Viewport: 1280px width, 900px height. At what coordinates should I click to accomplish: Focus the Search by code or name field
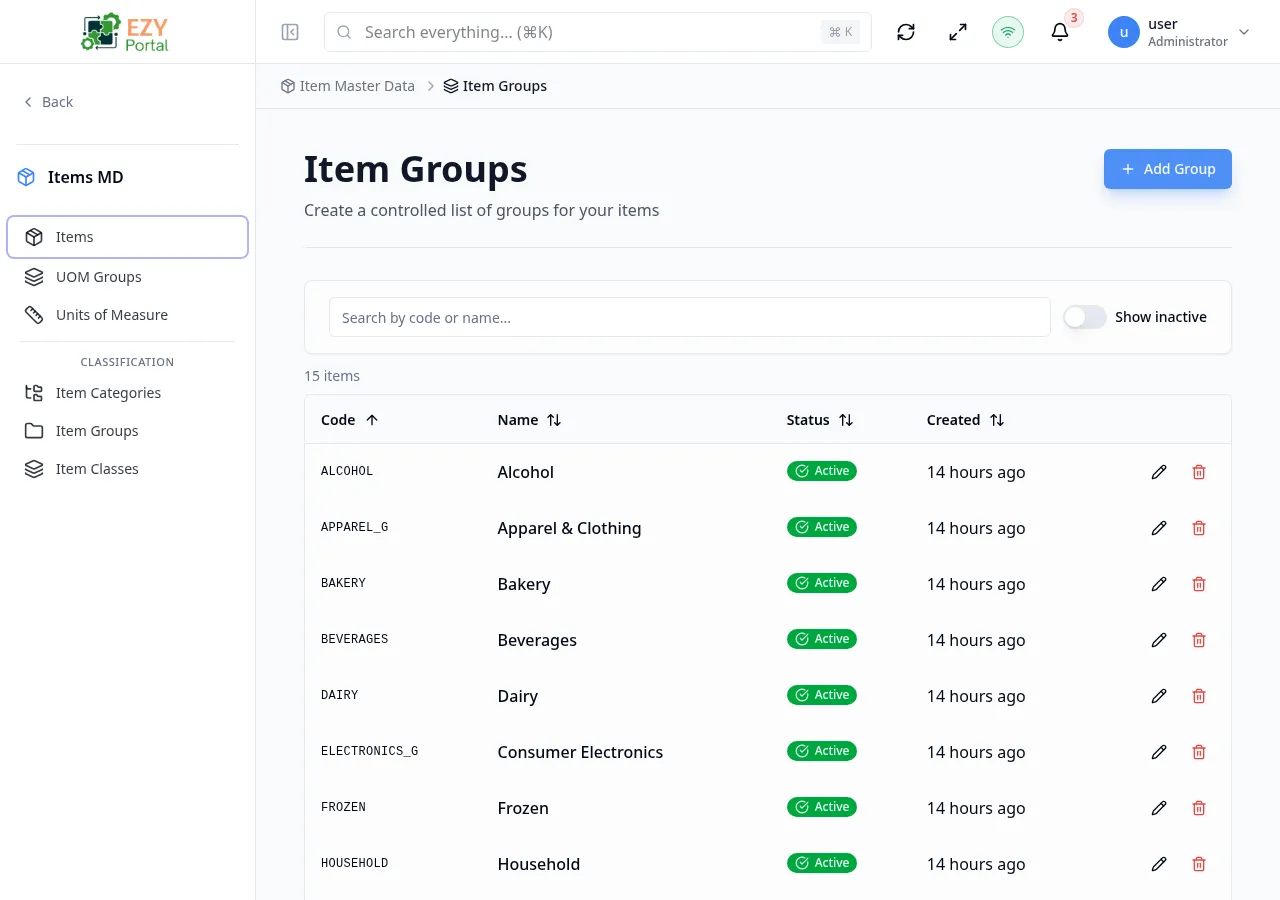click(x=690, y=317)
